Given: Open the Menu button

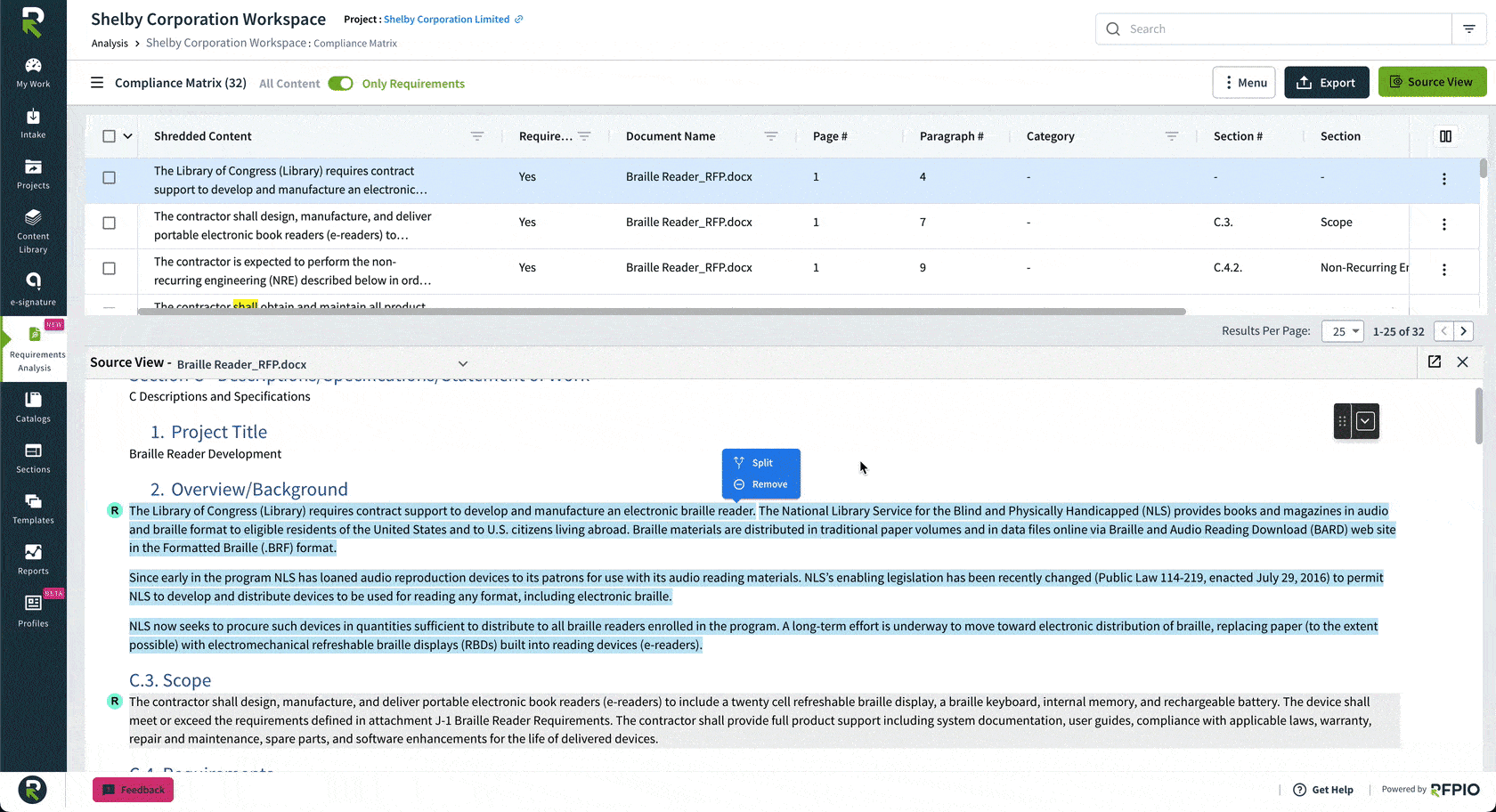Looking at the screenshot, I should [1244, 83].
